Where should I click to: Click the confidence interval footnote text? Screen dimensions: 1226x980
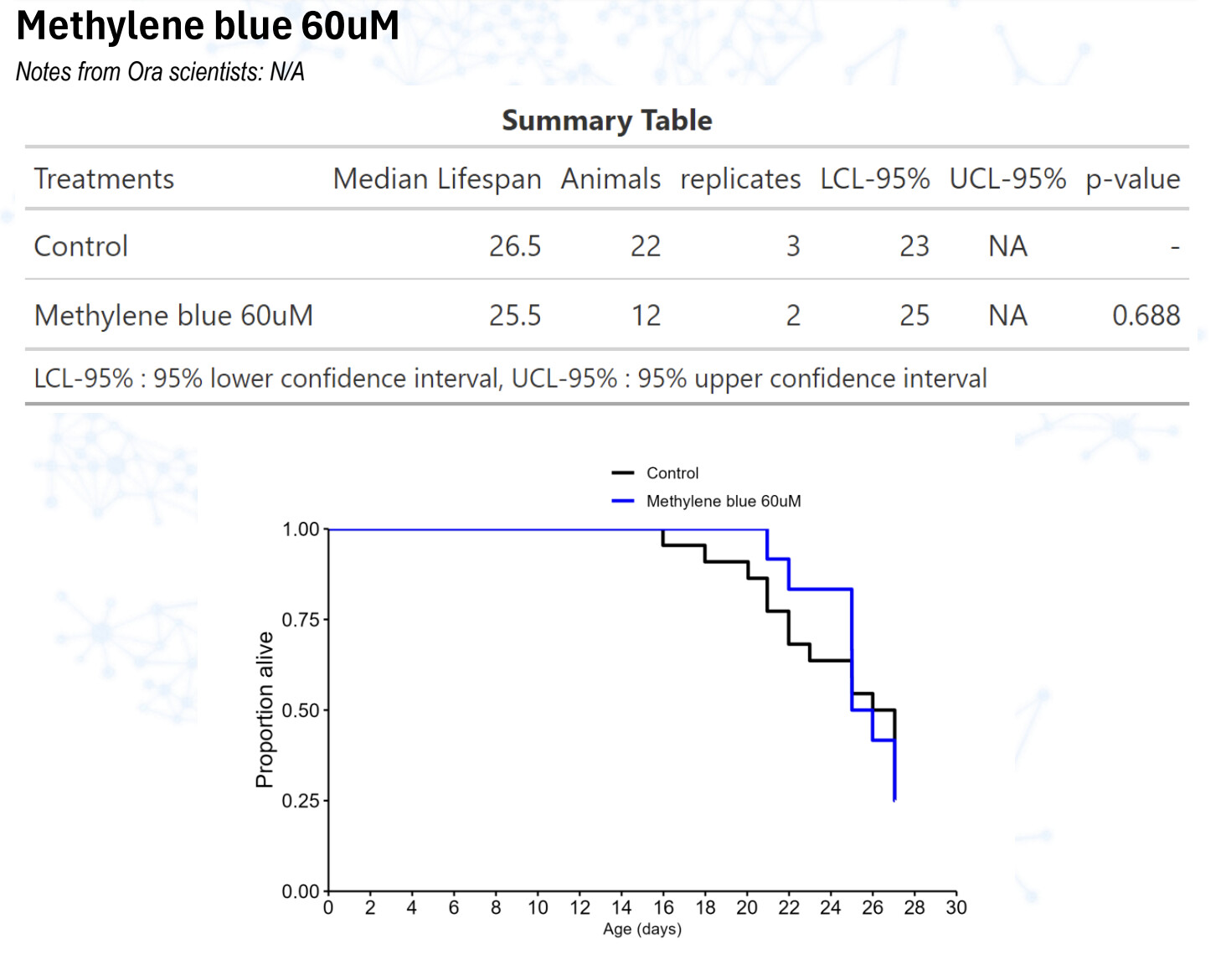point(510,379)
